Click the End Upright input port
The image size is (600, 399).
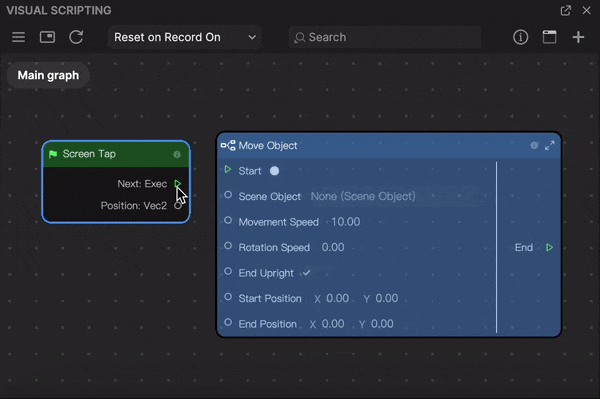(x=228, y=271)
